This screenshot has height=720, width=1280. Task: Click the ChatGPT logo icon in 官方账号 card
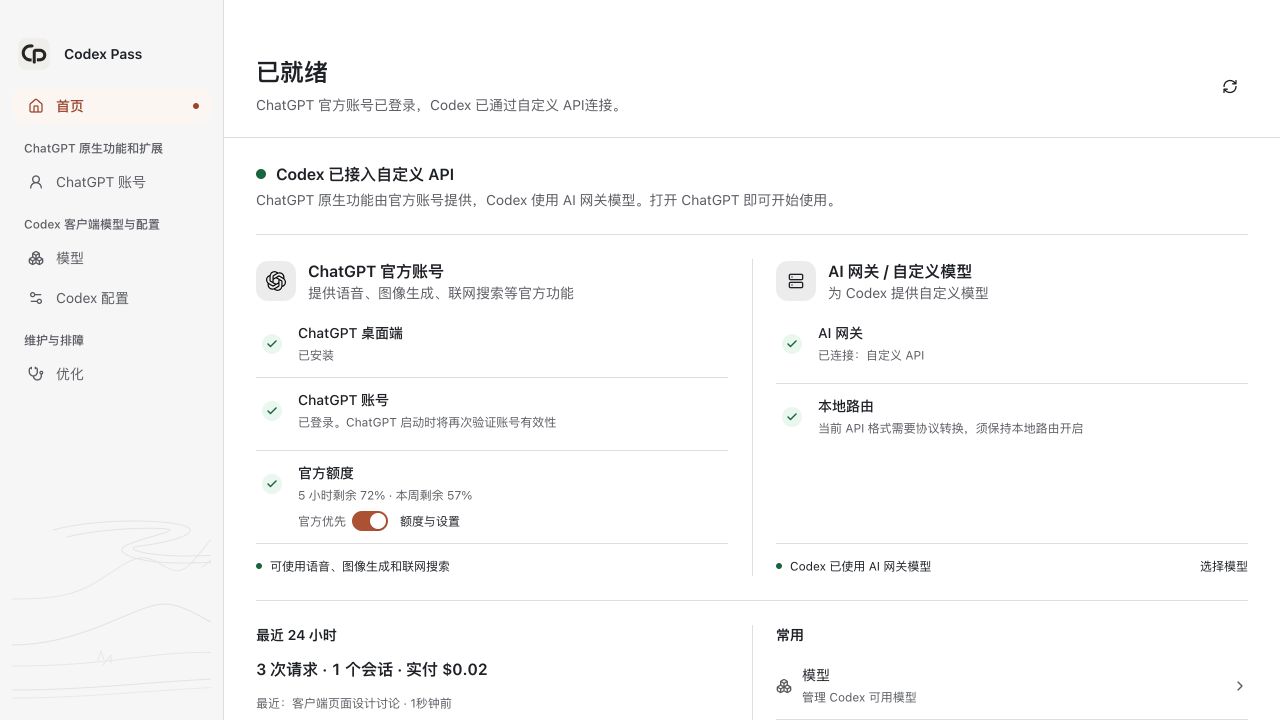click(276, 281)
